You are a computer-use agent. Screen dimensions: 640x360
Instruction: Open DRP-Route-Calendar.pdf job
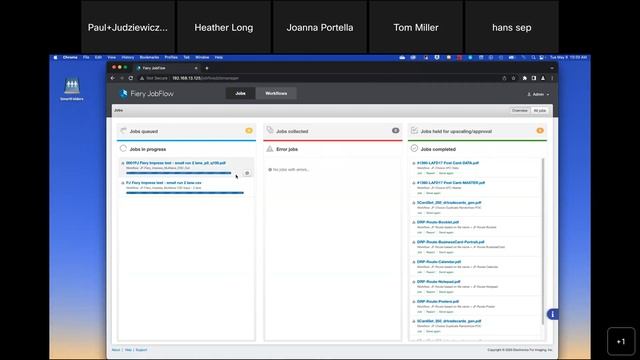click(x=439, y=262)
